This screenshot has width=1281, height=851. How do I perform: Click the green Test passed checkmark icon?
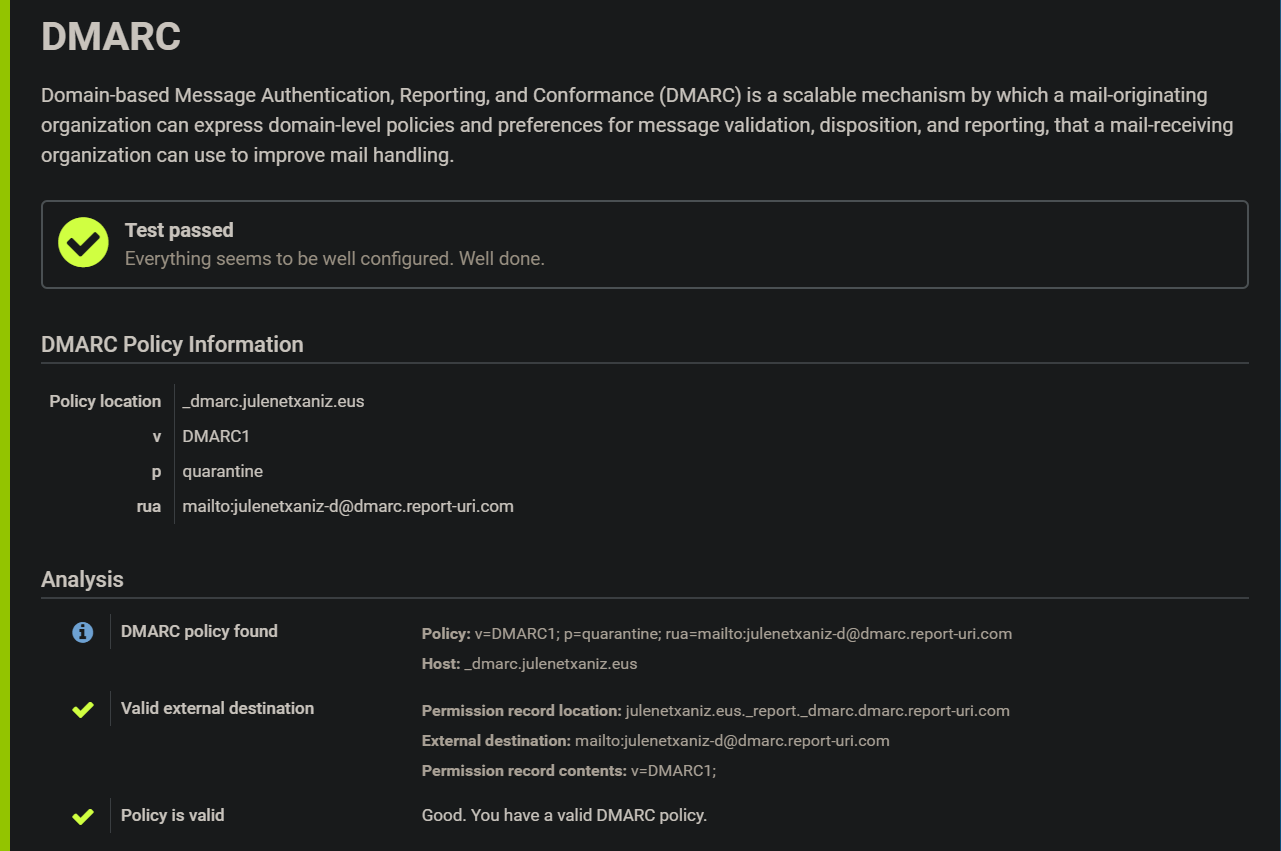pos(83,243)
